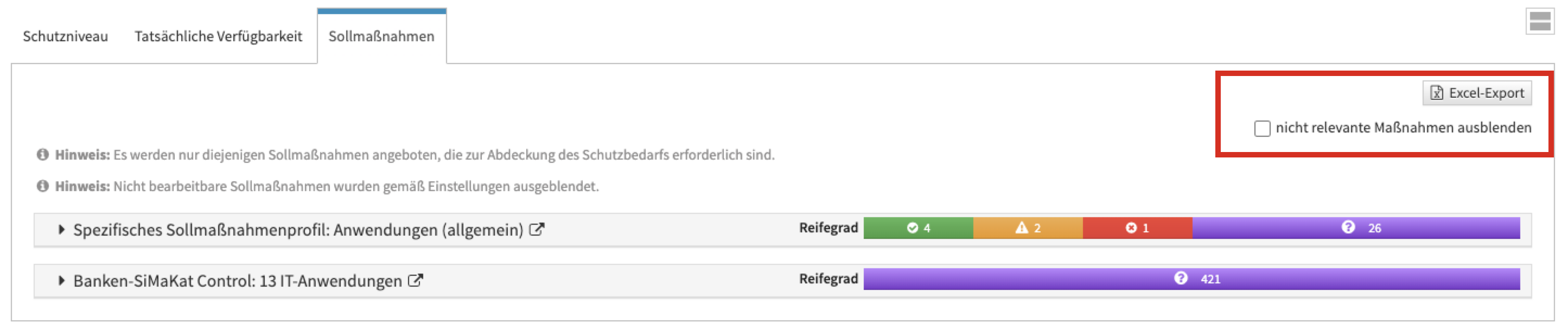The image size is (1568, 329).
Task: Click the red error cross icon
Action: 1131,228
